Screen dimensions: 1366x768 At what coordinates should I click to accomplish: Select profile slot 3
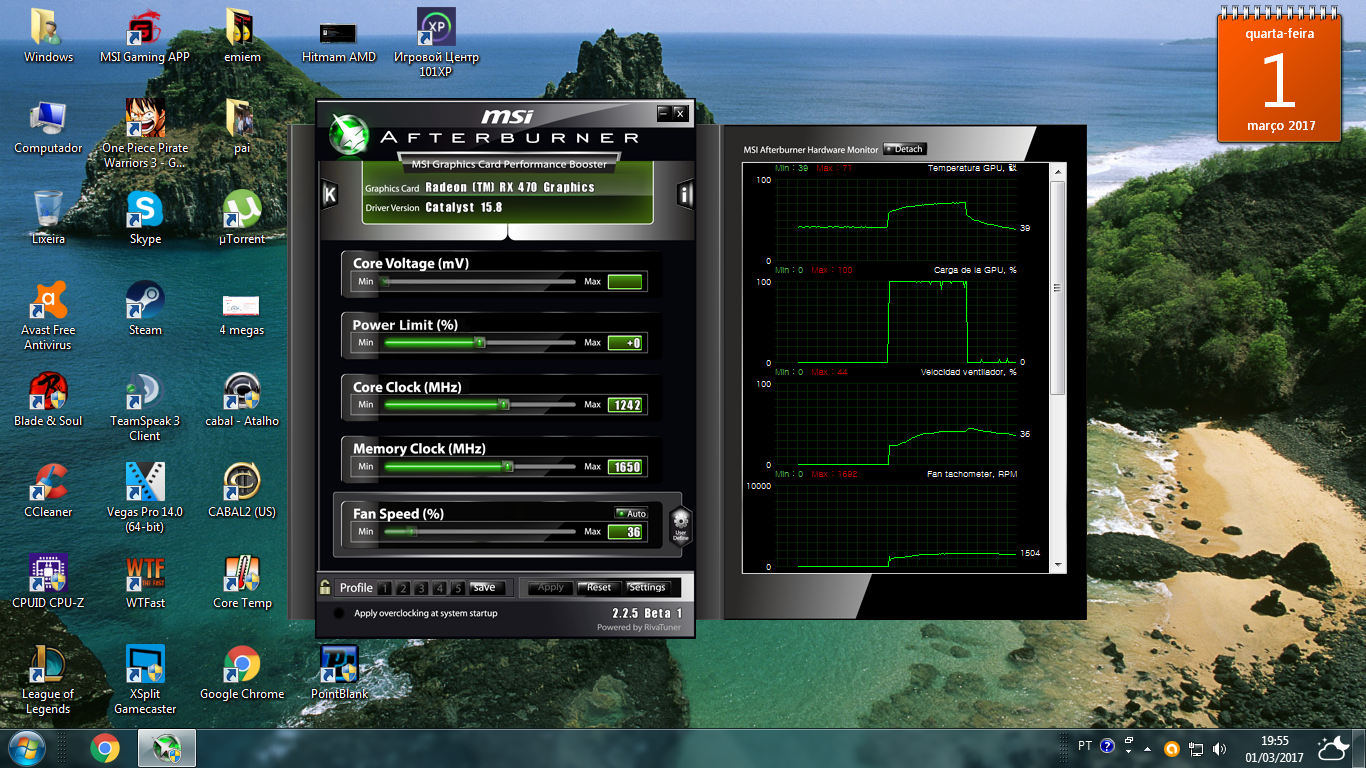(x=422, y=588)
